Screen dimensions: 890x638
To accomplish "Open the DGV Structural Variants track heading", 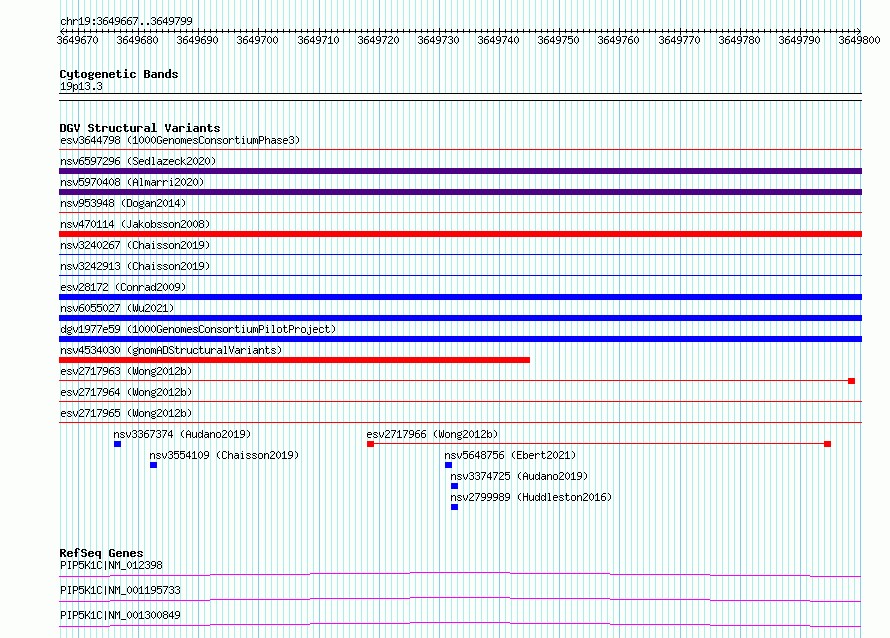I will (x=140, y=128).
